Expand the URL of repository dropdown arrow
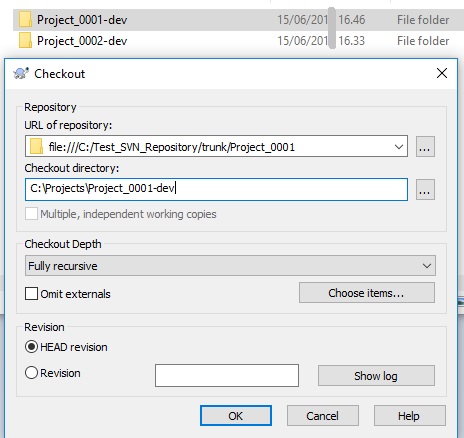Image resolution: width=464 pixels, height=438 pixels. pos(398,147)
